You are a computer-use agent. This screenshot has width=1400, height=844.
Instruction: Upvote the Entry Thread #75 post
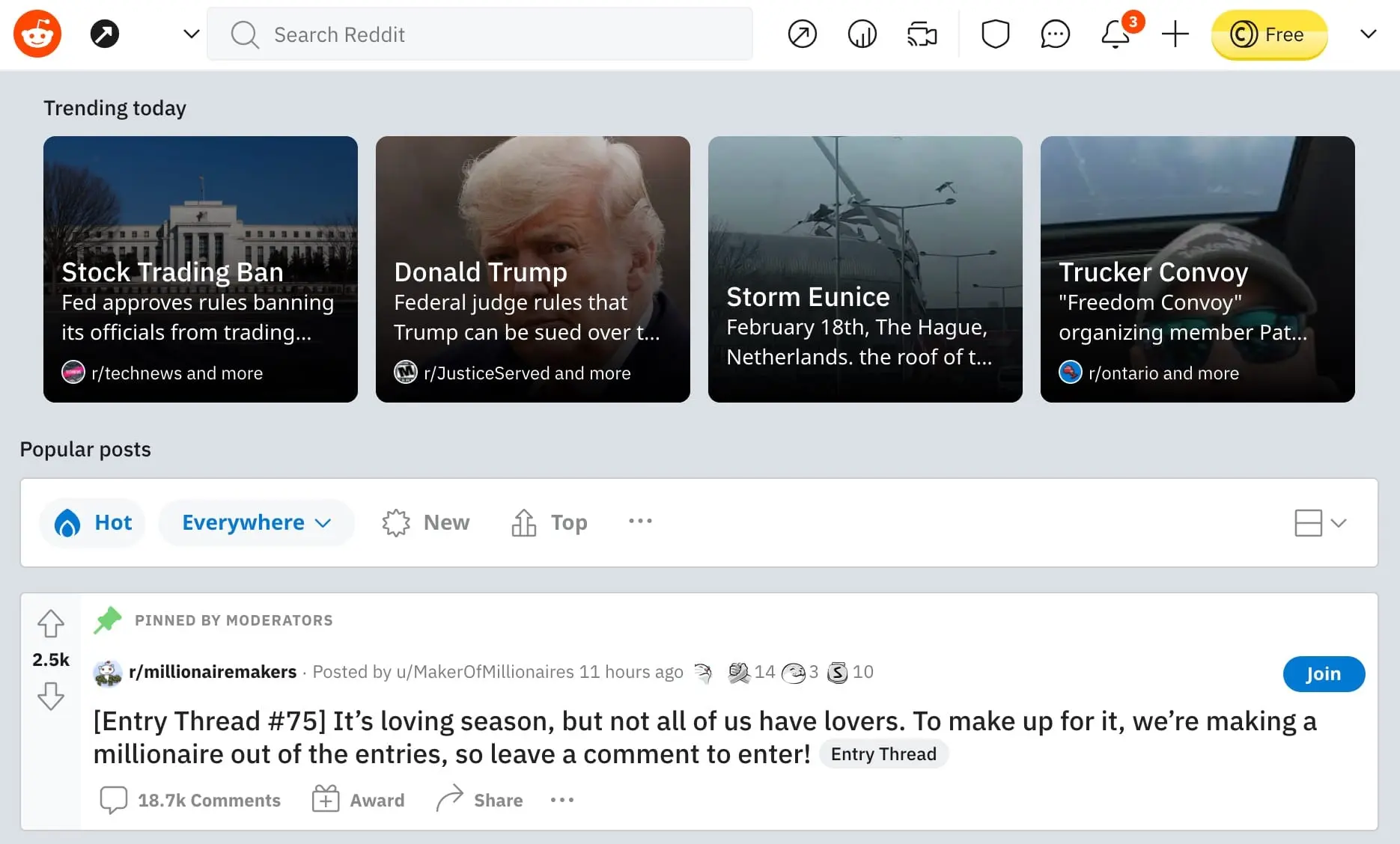[x=51, y=623]
